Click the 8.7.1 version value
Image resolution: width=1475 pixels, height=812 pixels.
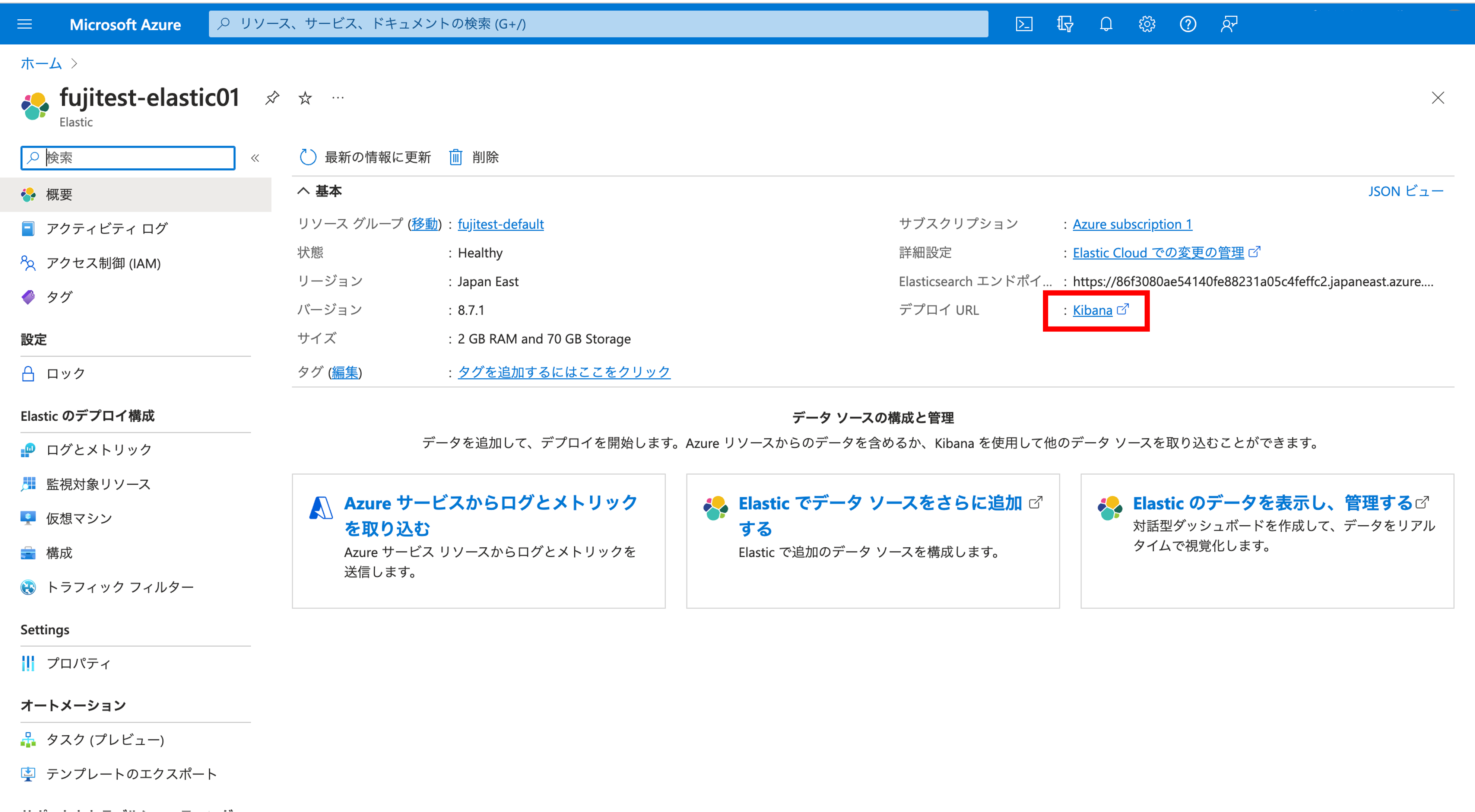point(471,310)
